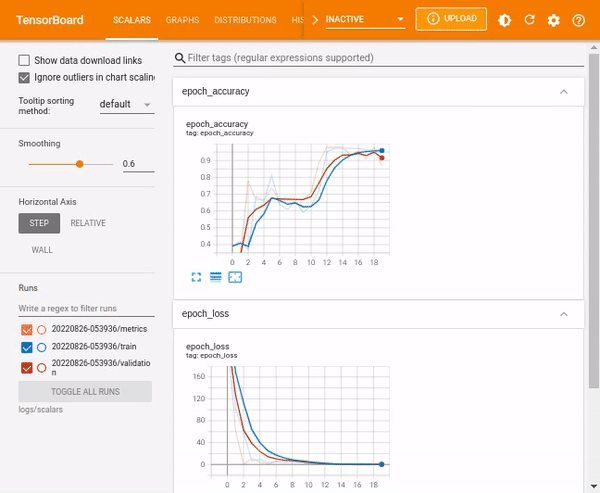Click the search magnifier icon
Image resolution: width=600 pixels, height=493 pixels.
[180, 58]
